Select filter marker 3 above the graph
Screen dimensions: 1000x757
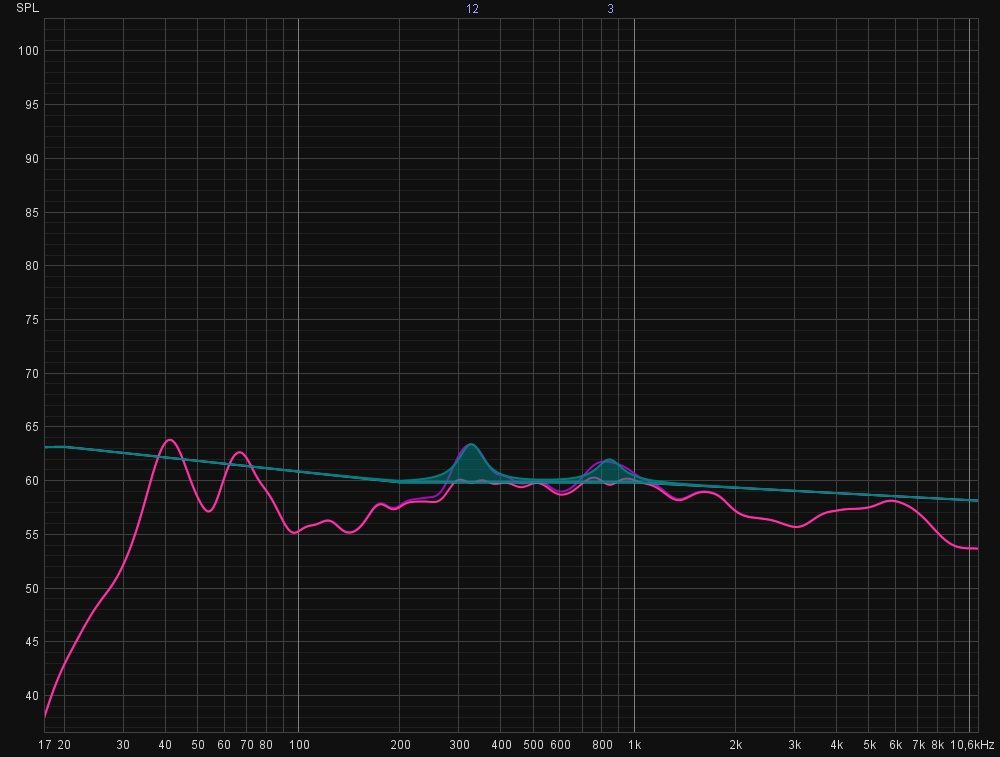pyautogui.click(x=610, y=9)
